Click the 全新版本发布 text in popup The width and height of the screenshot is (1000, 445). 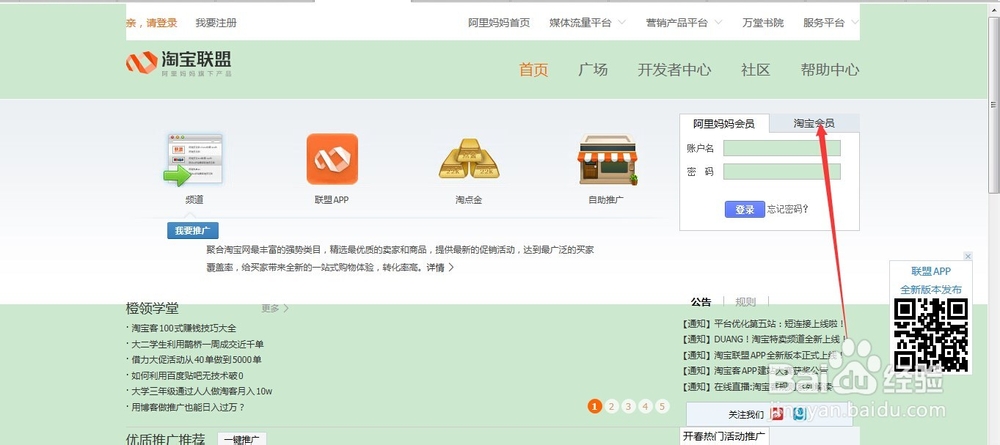point(931,289)
